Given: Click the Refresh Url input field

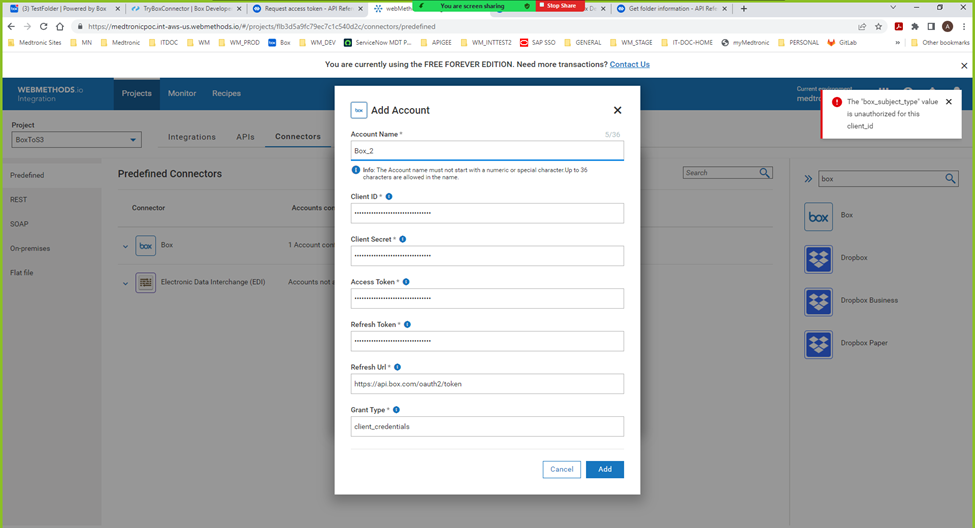Looking at the screenshot, I should 487,384.
